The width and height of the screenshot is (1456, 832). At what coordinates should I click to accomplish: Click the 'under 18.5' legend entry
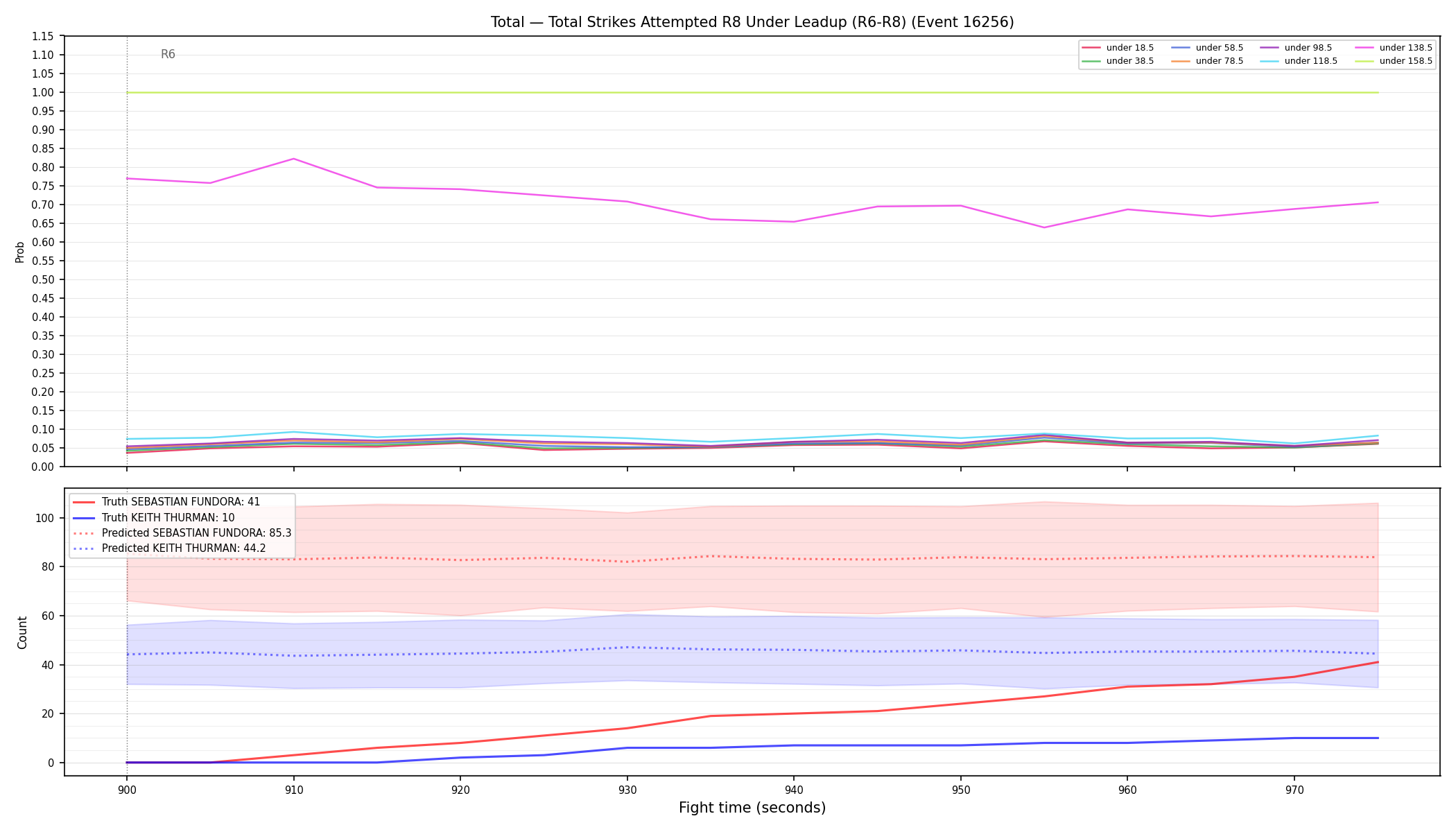coord(1118,48)
